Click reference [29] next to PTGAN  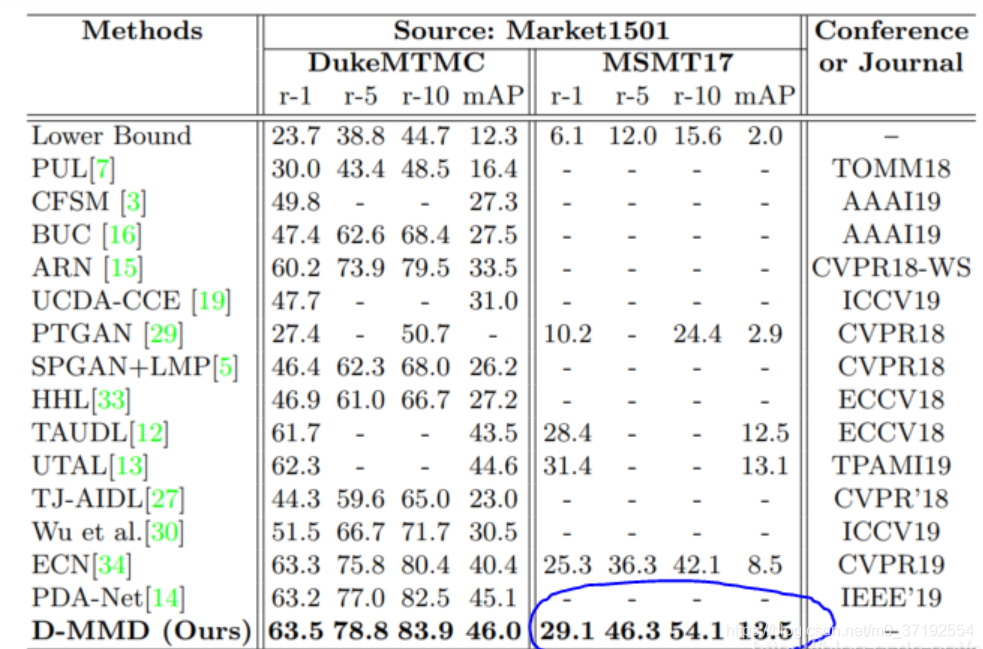164,334
